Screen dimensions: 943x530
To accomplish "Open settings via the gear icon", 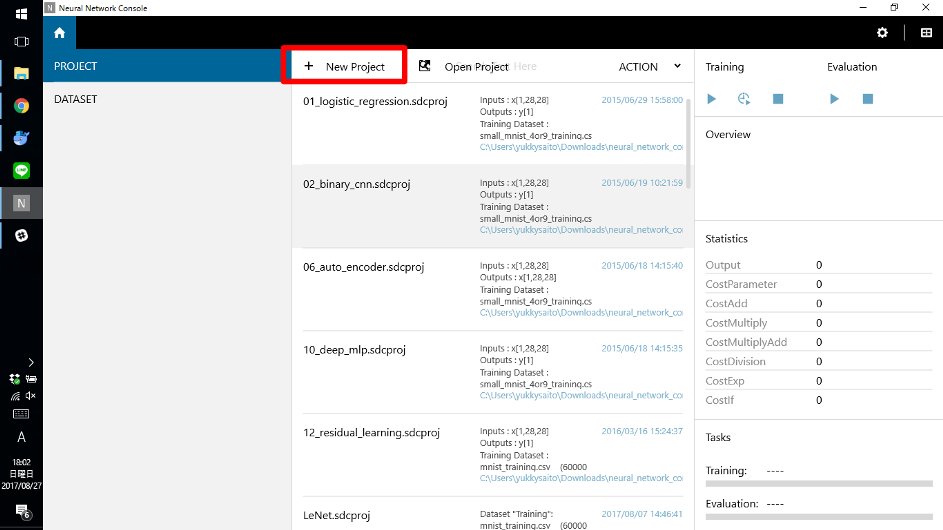I will (x=882, y=33).
